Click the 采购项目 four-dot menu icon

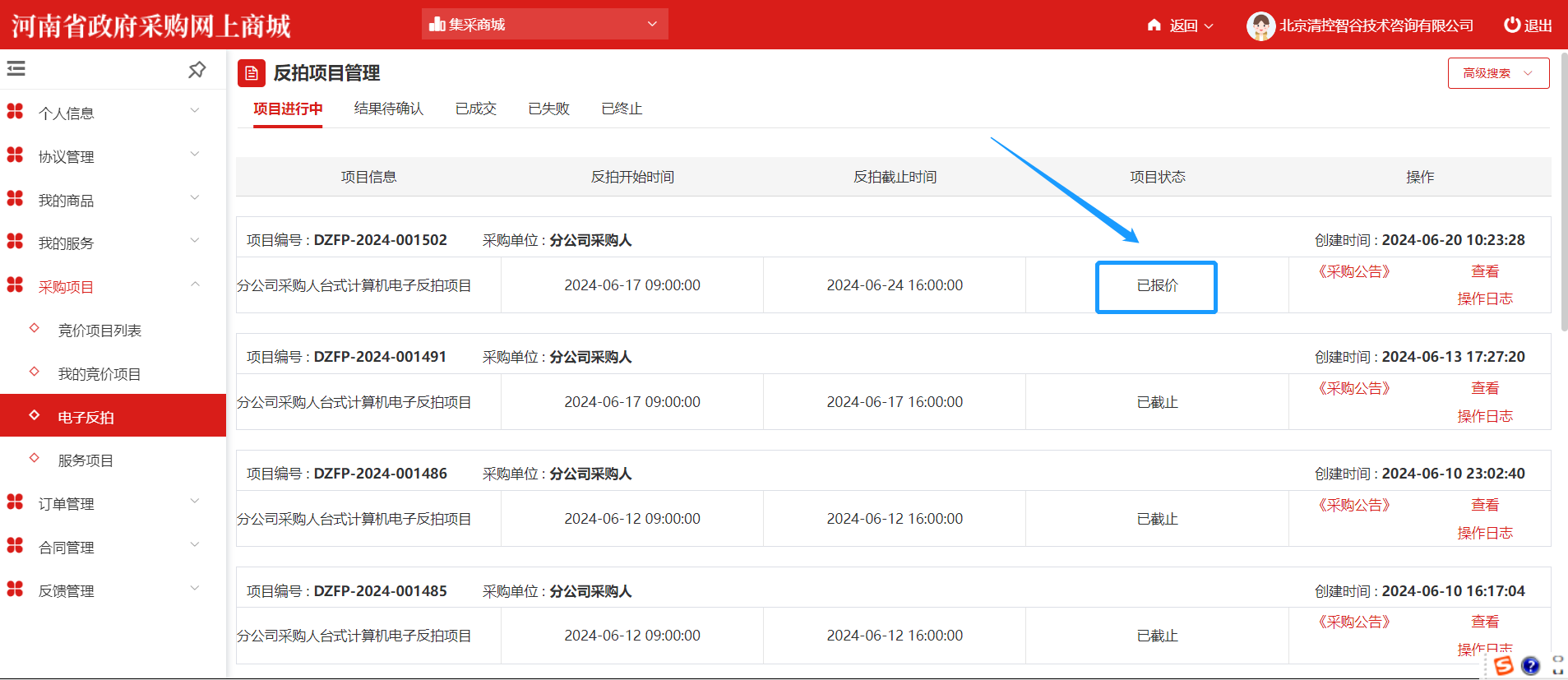click(15, 284)
